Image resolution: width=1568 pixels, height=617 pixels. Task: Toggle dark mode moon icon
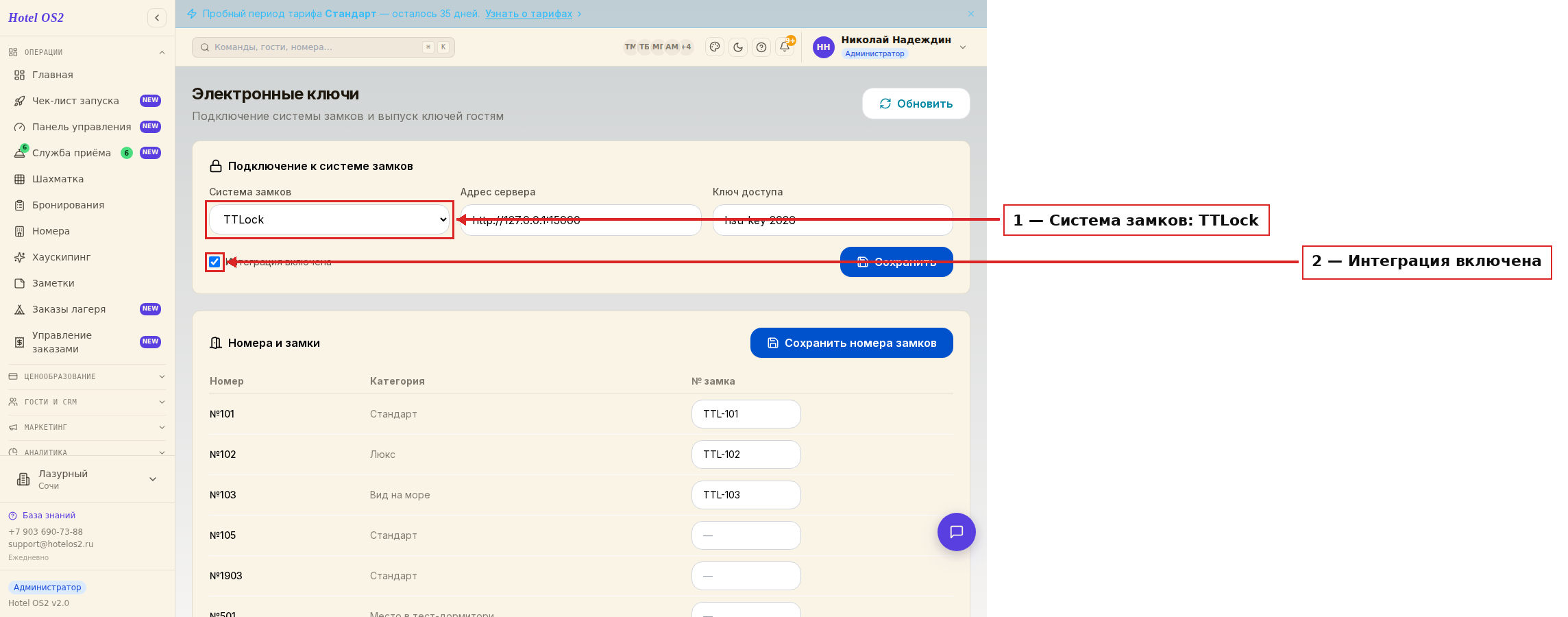tap(738, 47)
